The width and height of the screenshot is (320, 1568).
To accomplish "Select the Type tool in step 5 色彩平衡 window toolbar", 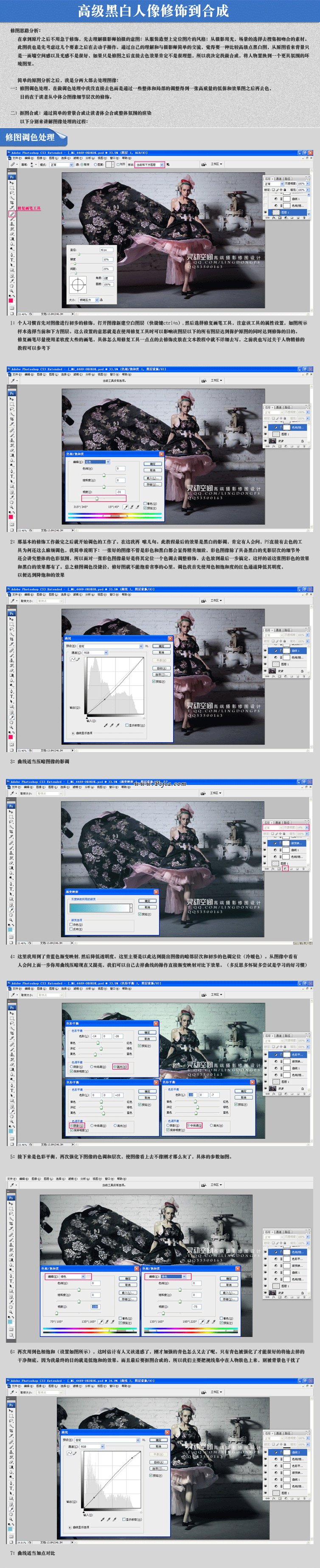I will 12,1091.
